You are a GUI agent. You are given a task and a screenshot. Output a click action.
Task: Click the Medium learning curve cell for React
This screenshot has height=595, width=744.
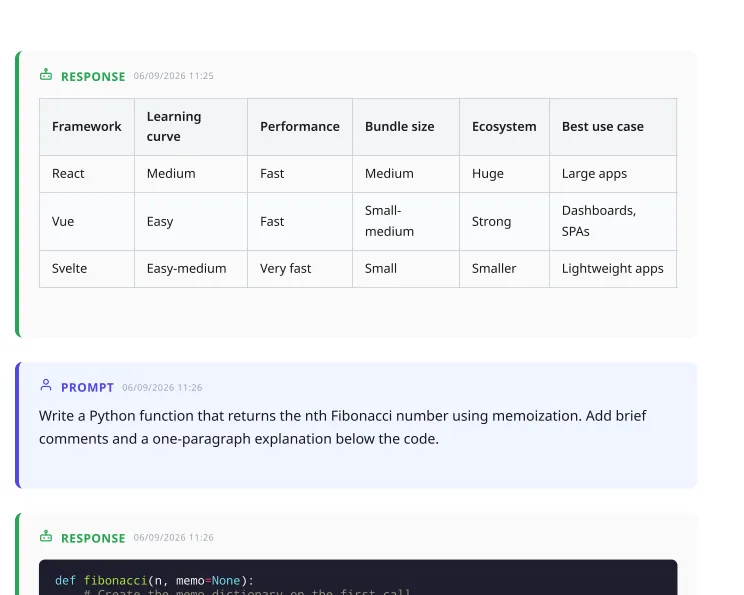pos(191,174)
